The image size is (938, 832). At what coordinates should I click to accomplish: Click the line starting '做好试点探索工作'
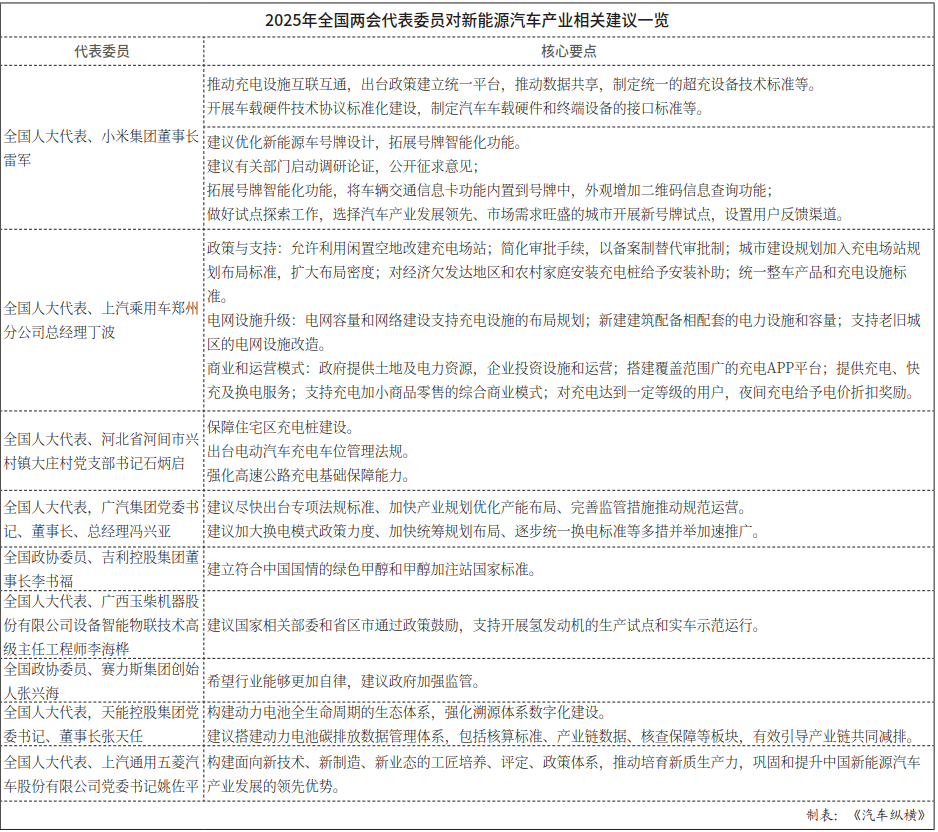tap(526, 214)
